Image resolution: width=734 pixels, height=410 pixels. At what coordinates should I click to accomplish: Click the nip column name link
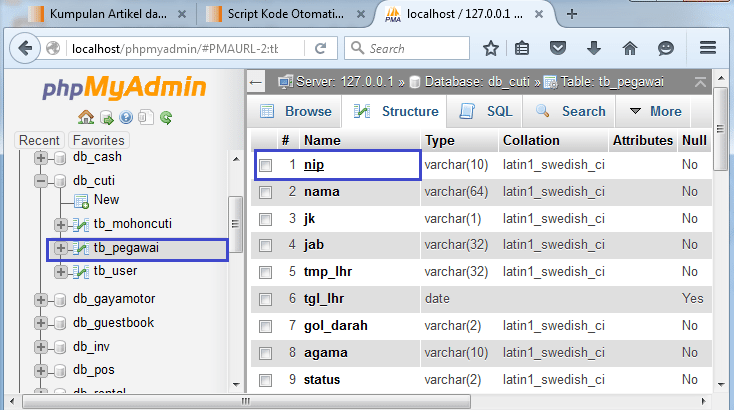(314, 165)
